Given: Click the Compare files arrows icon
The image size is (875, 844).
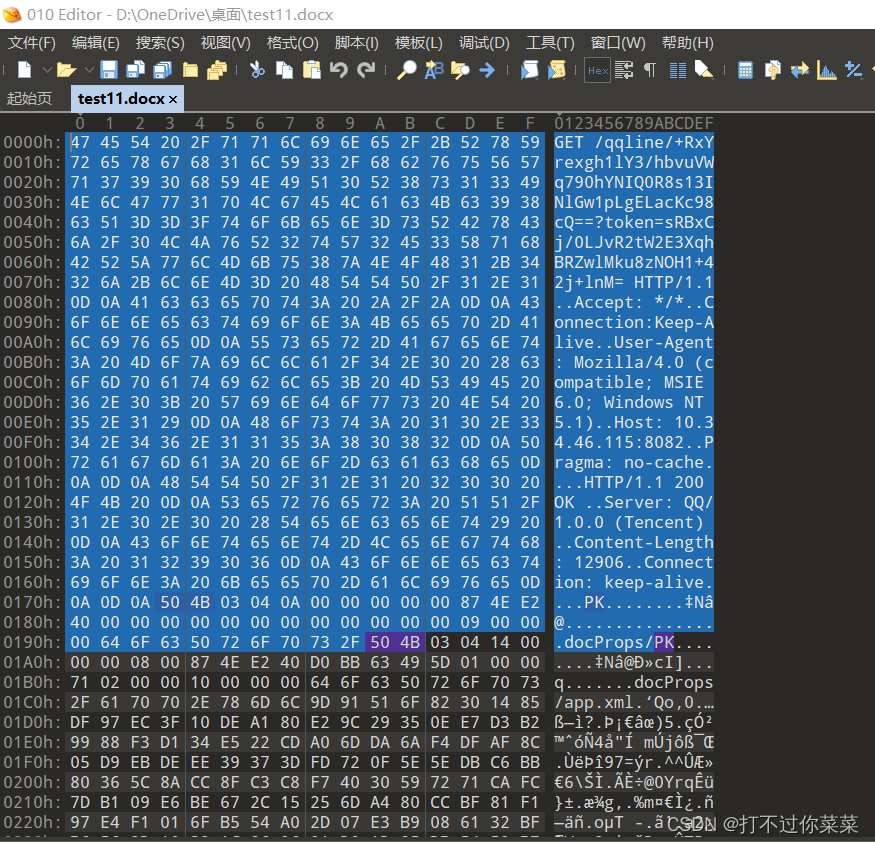Looking at the screenshot, I should point(799,70).
